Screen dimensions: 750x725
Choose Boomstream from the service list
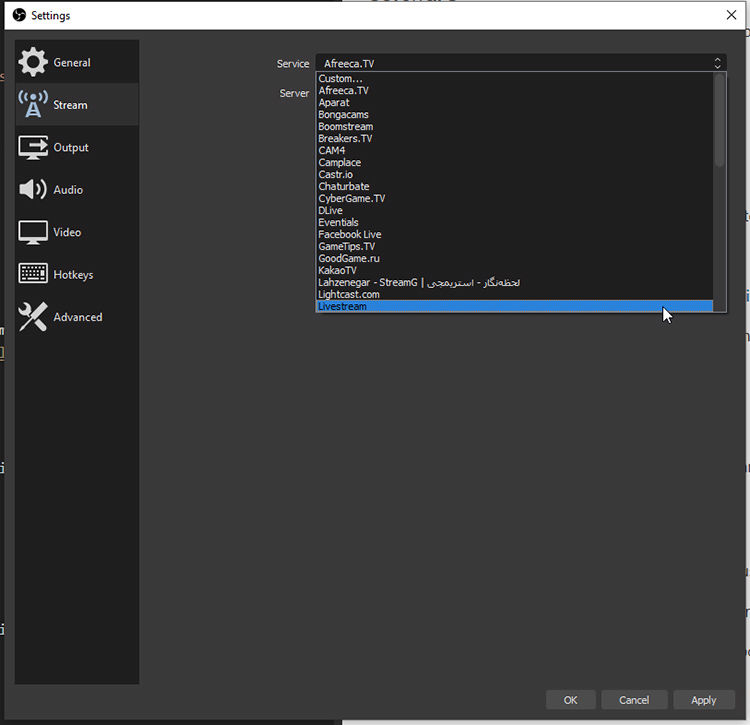tap(515, 126)
